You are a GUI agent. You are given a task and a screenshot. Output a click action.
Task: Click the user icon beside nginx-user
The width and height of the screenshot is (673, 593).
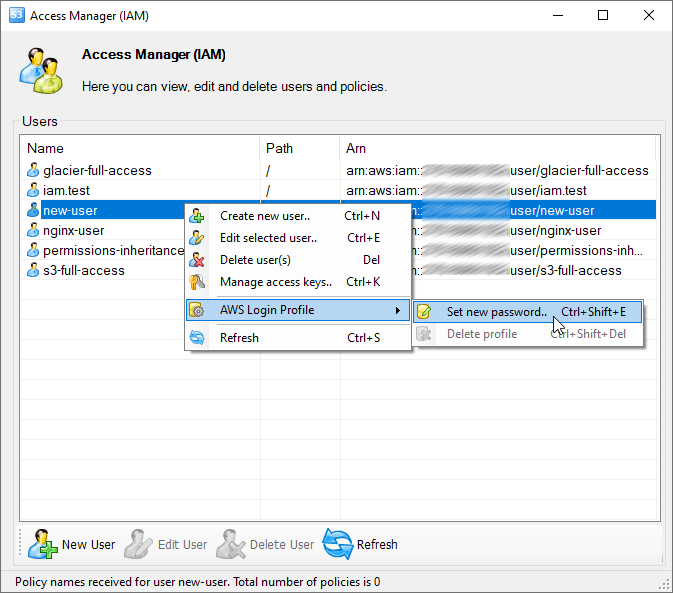[33, 230]
